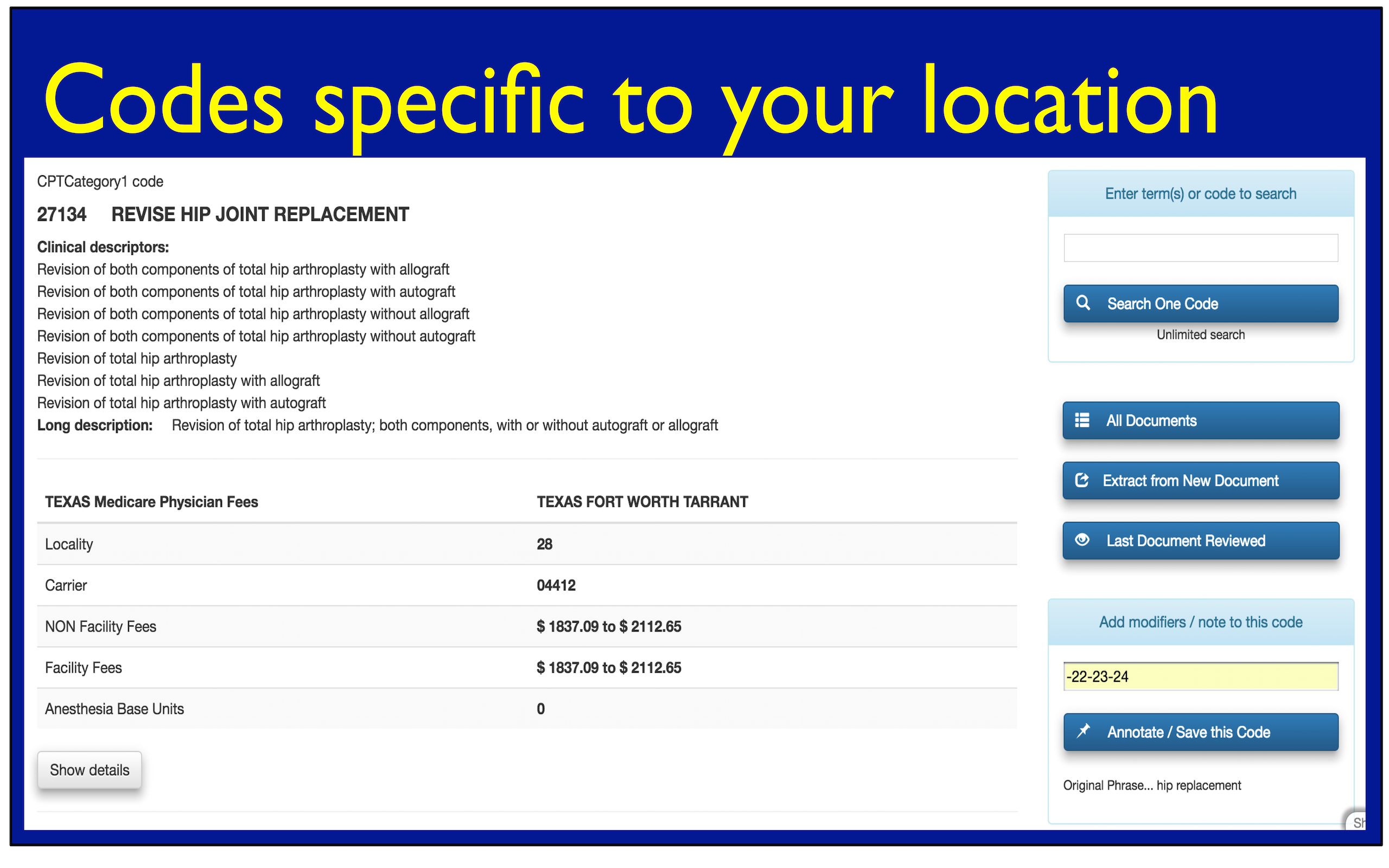Click the pin icon on Annotate / Save this Code
This screenshot has height=868, width=1389.
click(1084, 732)
